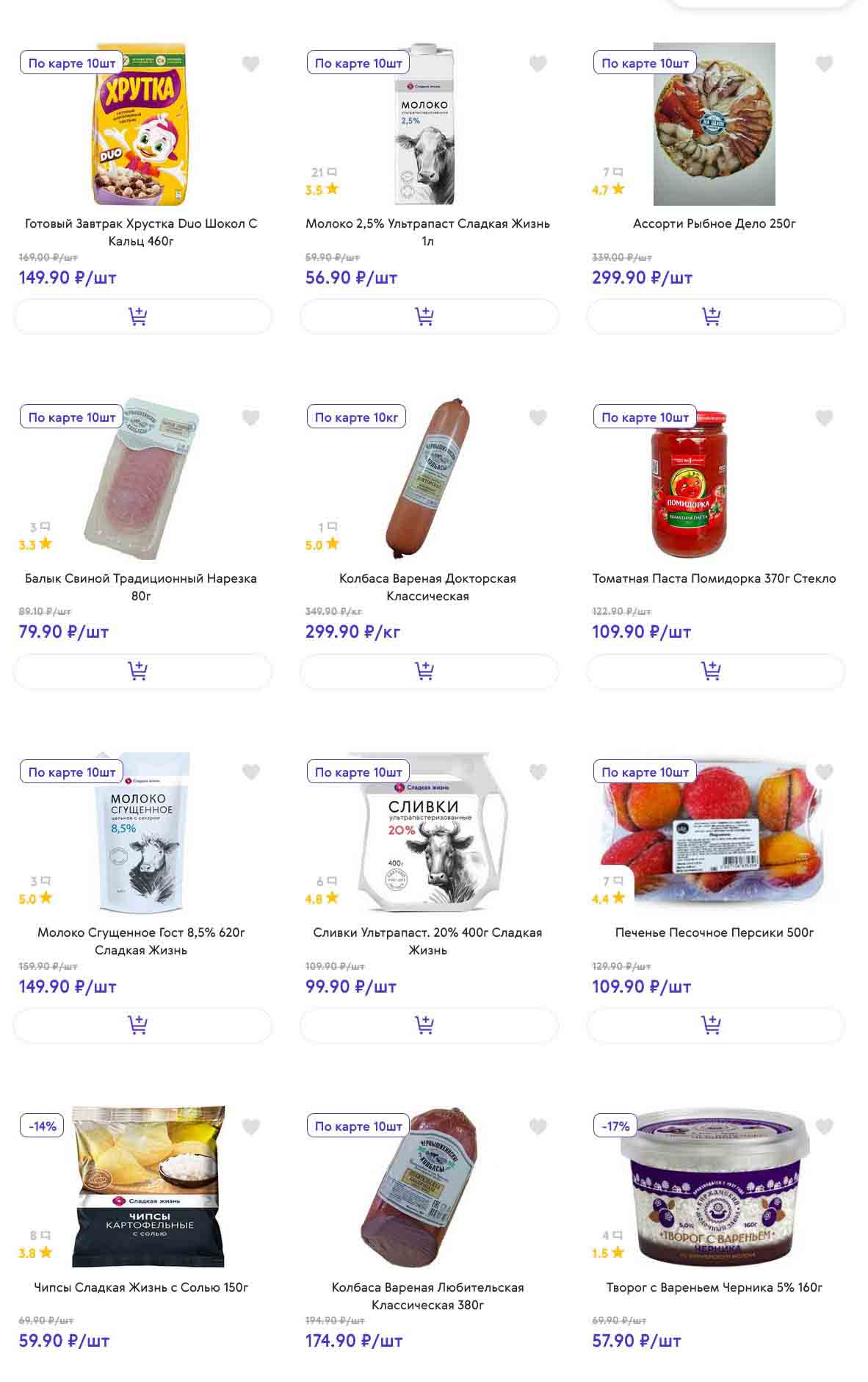Favorite the Творог с Вареньем Черника
868x1382 pixels.
coord(824,1126)
